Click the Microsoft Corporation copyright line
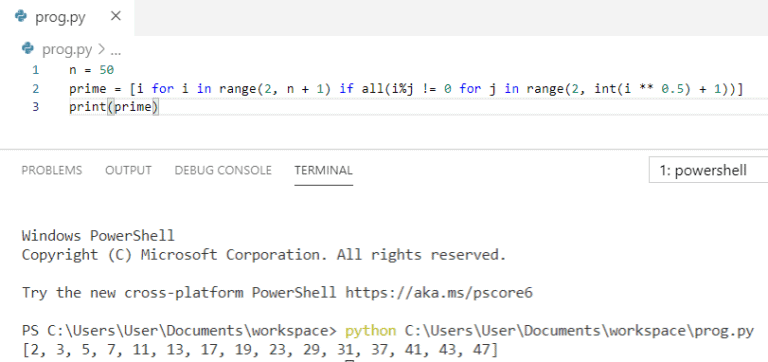The image size is (768, 362). click(264, 255)
